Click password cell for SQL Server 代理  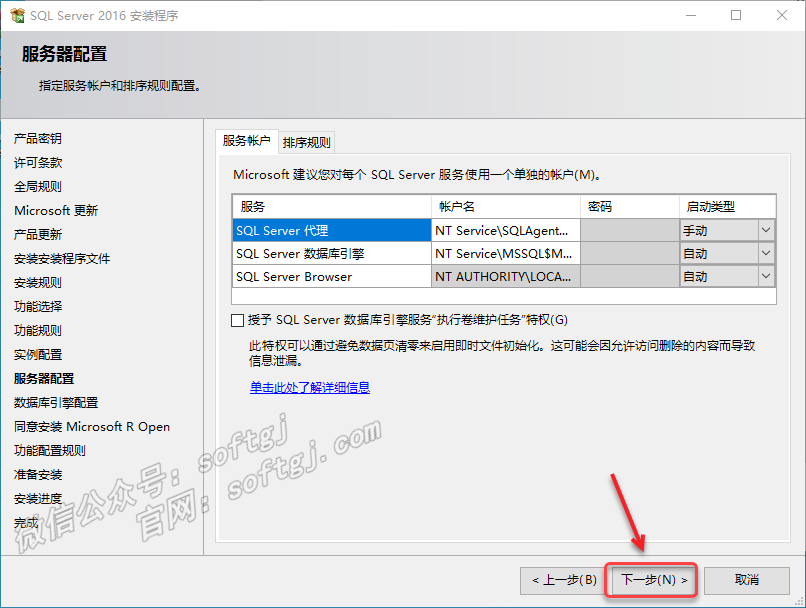[x=630, y=230]
